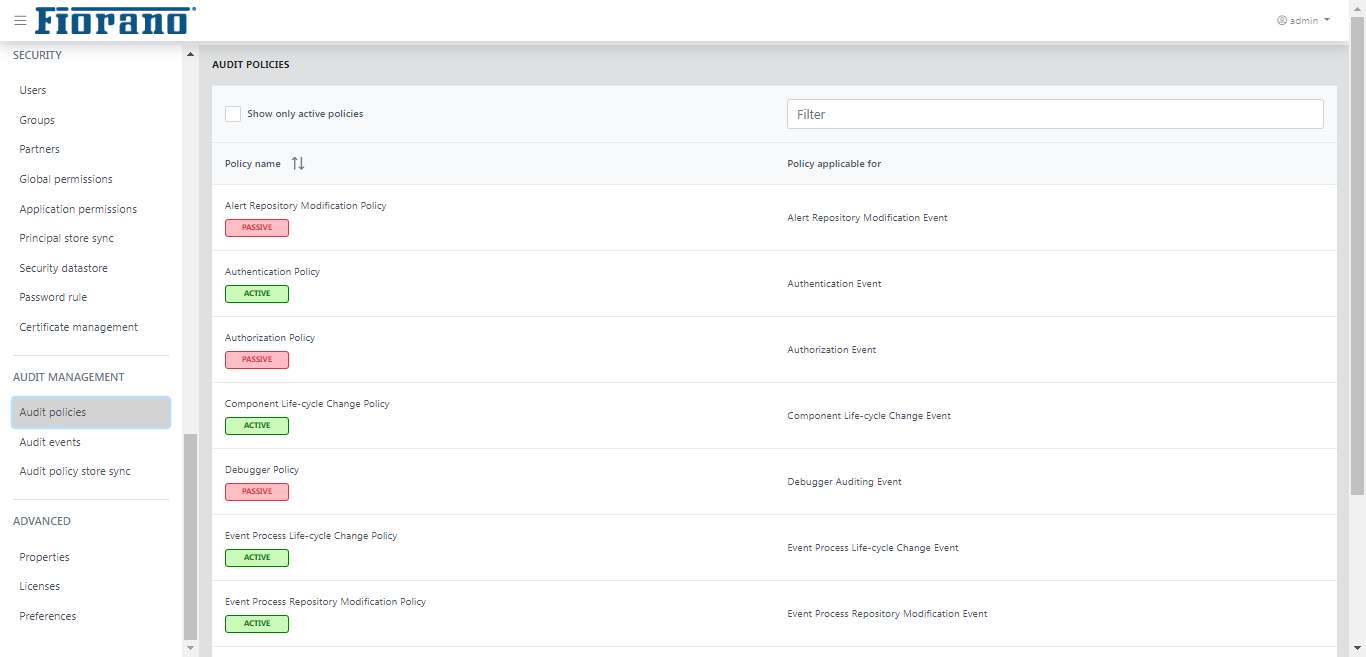
Task: Open Properties under Advanced
Action: (x=45, y=557)
